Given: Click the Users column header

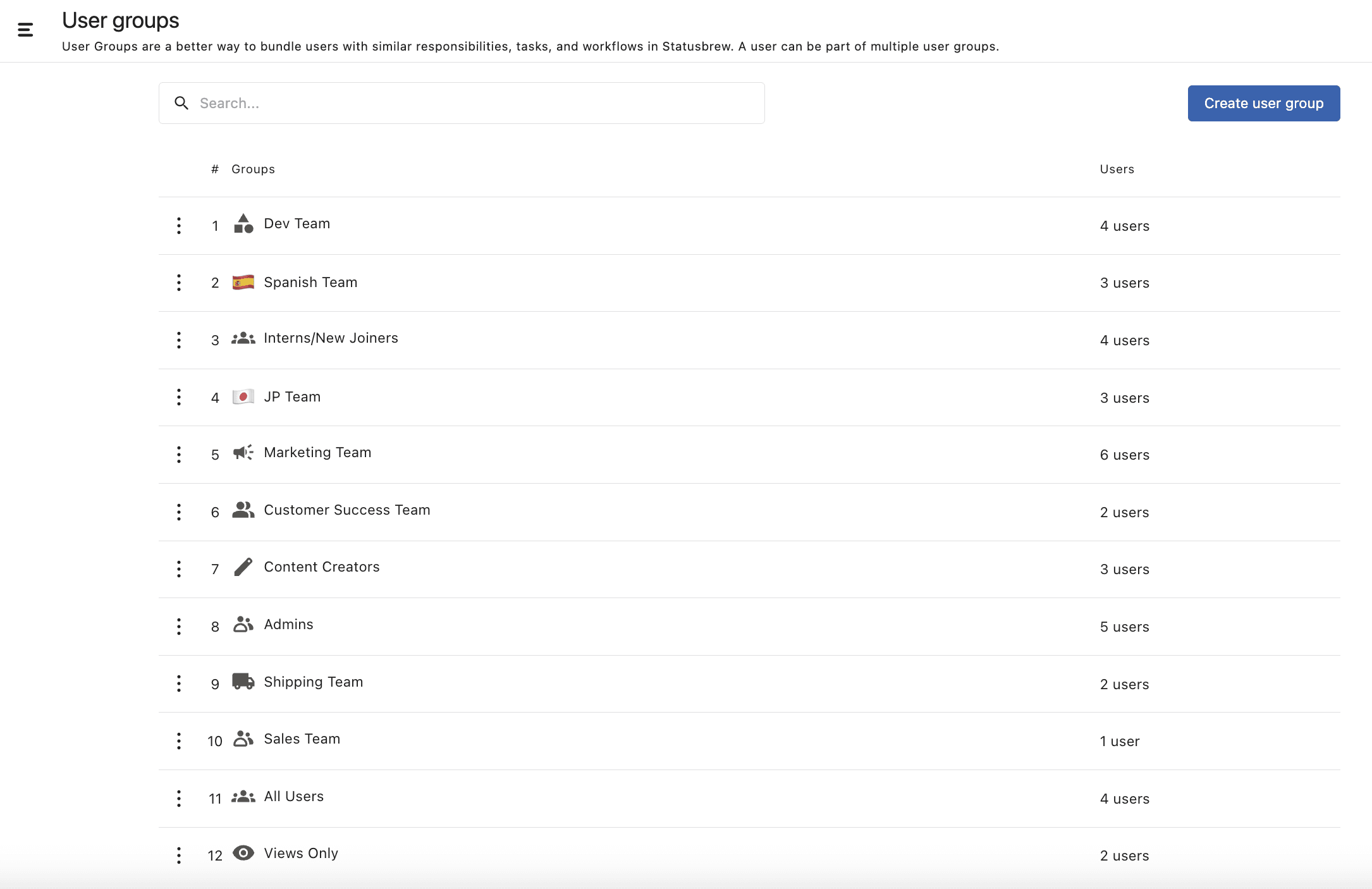Looking at the screenshot, I should pos(1117,169).
